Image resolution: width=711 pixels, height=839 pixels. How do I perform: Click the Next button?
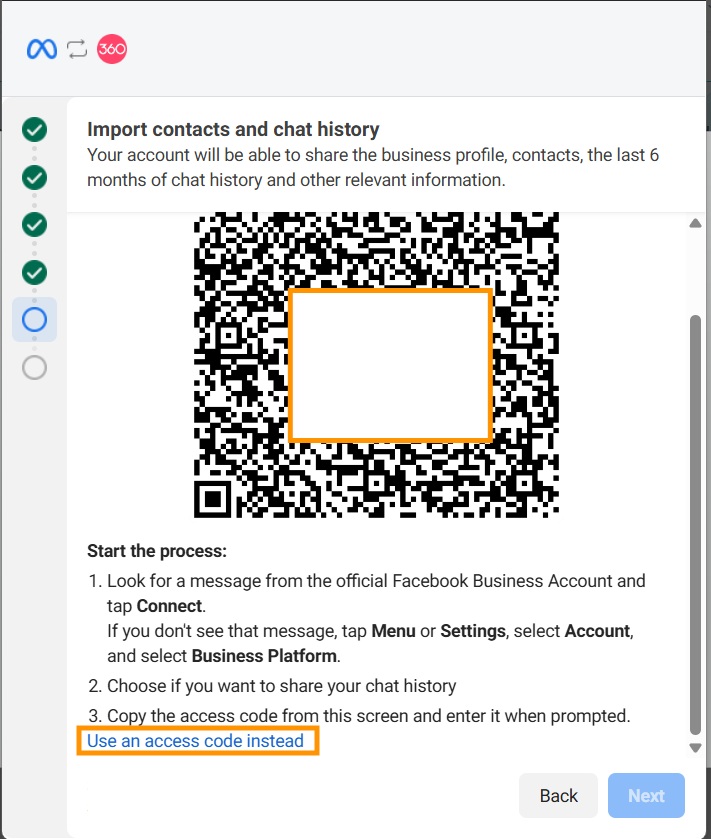coord(646,796)
